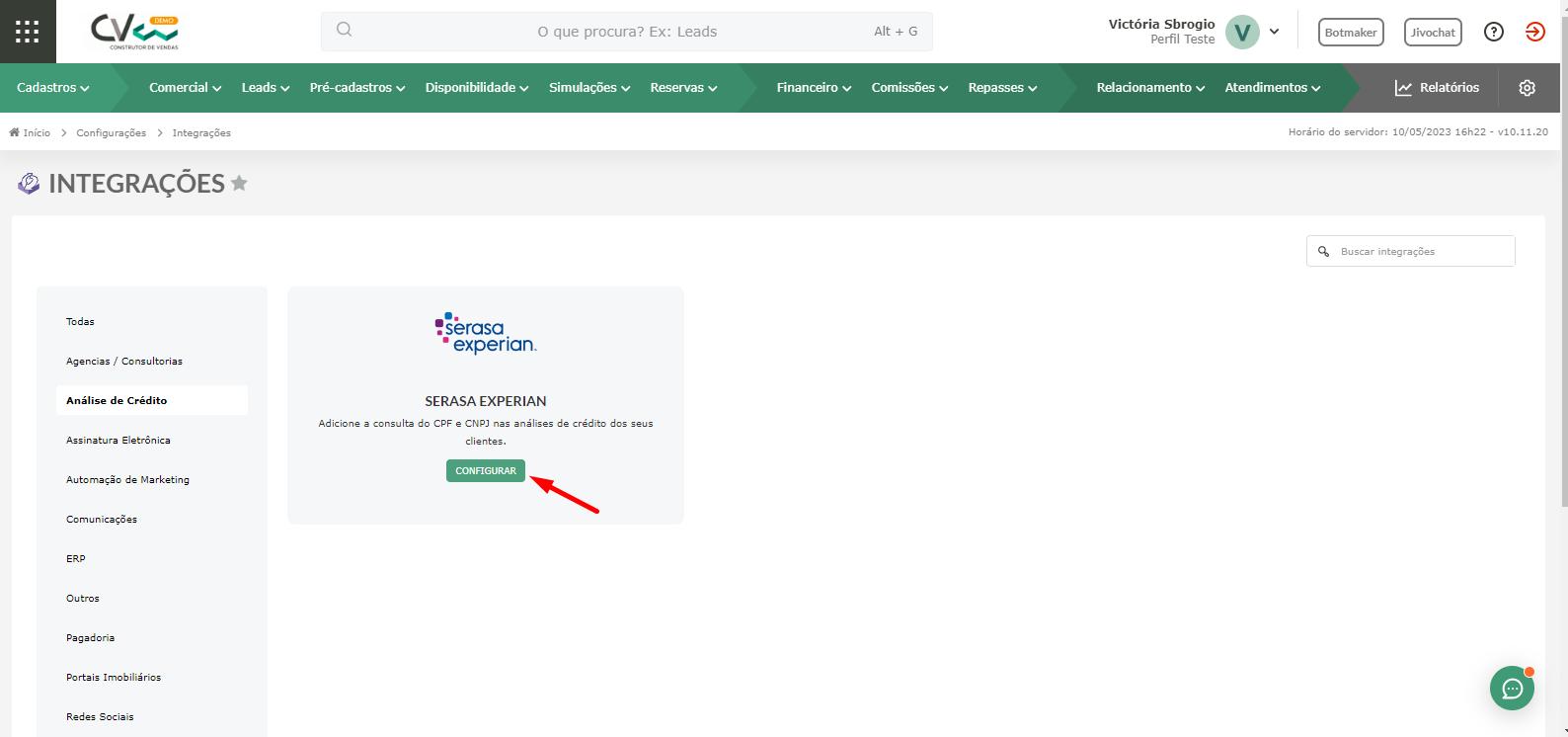Select Portais Imobiliários category

(x=152, y=677)
